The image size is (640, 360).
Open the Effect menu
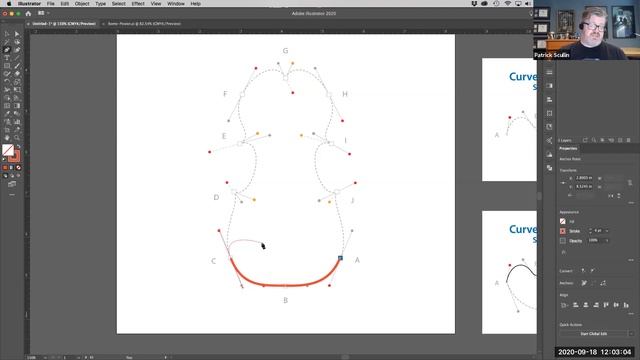click(138, 4)
